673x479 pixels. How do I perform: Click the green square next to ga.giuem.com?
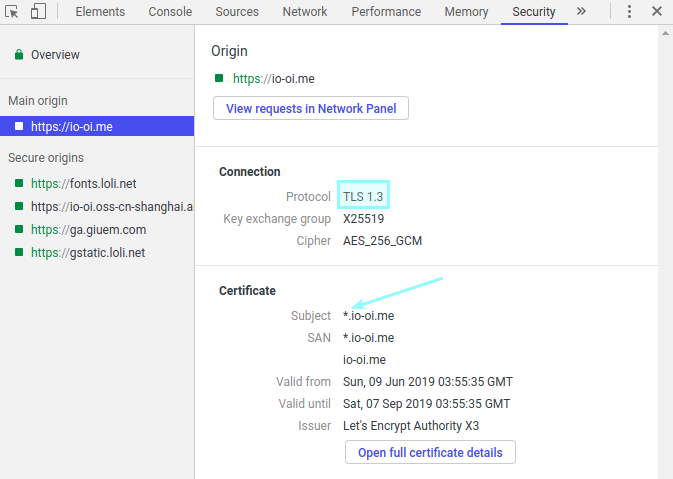click(19, 229)
